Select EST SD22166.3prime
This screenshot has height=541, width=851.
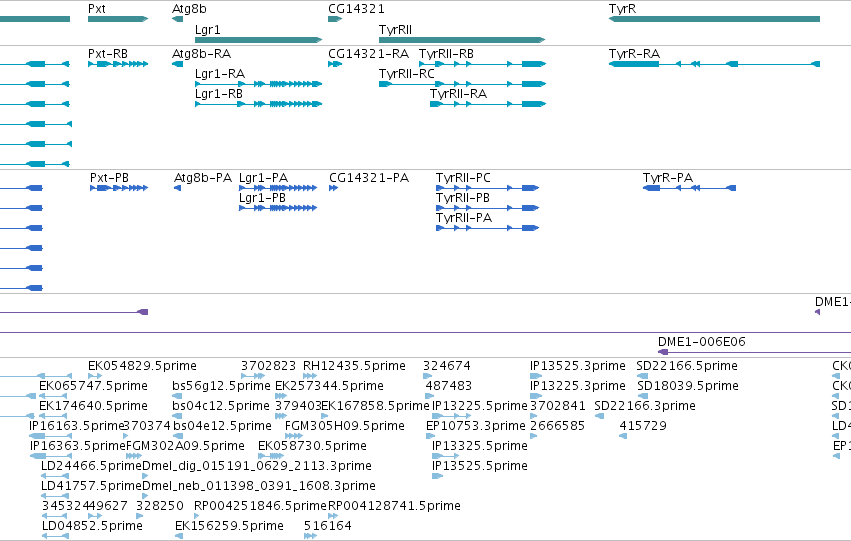pos(599,416)
